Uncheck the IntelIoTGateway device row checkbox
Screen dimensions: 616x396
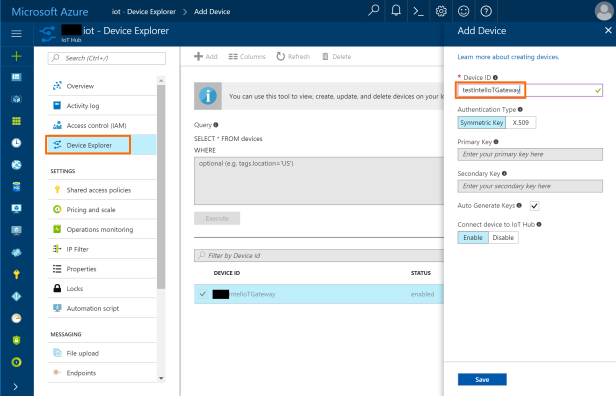click(x=203, y=294)
